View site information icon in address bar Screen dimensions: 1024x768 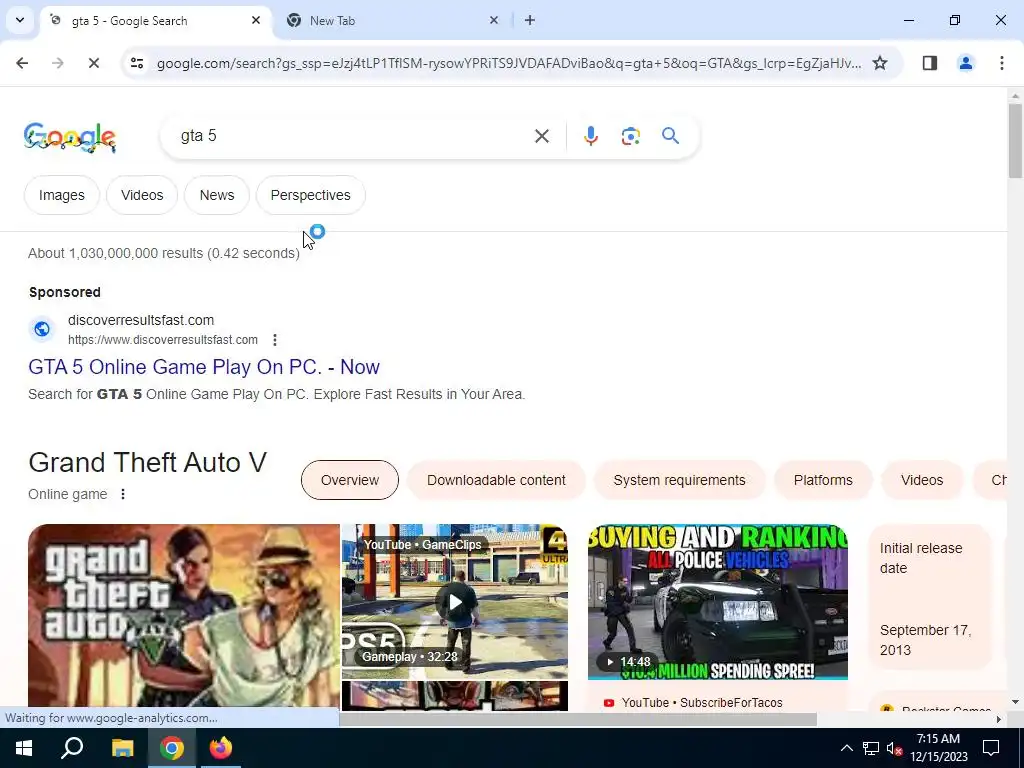pos(137,63)
